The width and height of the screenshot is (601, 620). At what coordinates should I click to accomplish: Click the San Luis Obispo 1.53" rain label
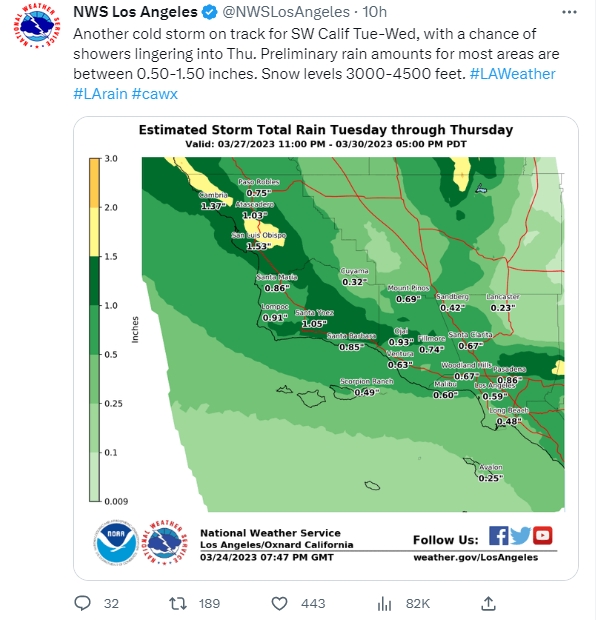pyautogui.click(x=259, y=240)
